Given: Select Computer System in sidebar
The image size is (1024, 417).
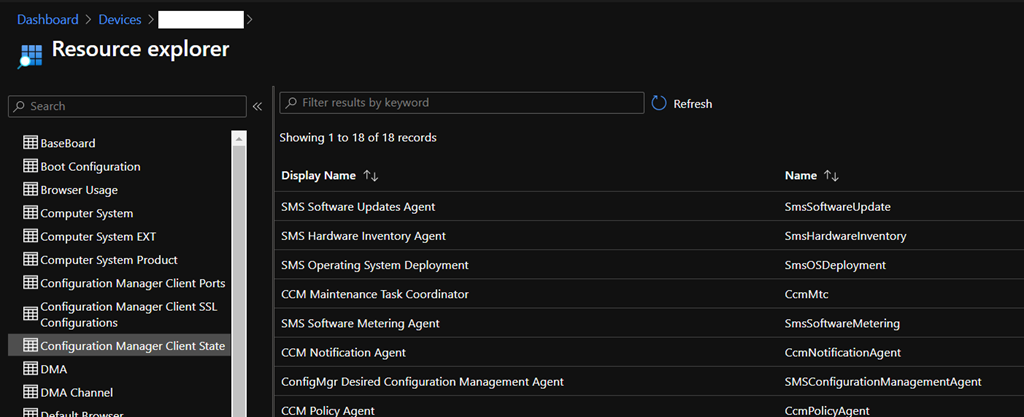Looking at the screenshot, I should point(86,213).
